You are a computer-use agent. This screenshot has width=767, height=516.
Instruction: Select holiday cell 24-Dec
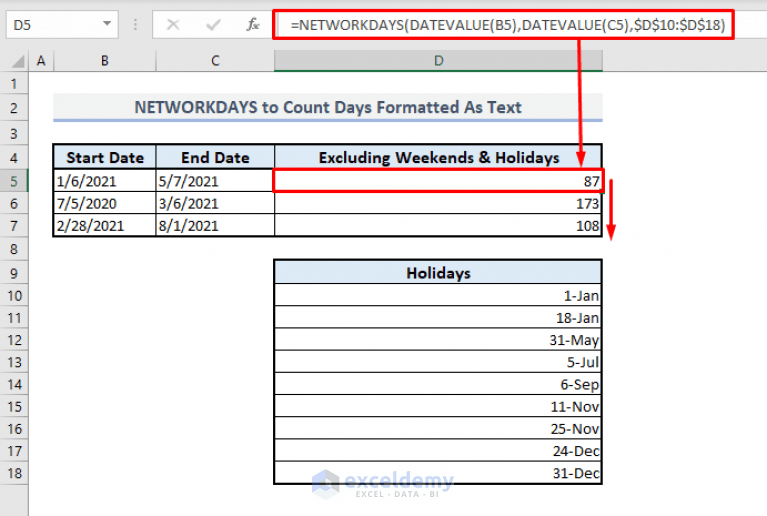pos(438,451)
